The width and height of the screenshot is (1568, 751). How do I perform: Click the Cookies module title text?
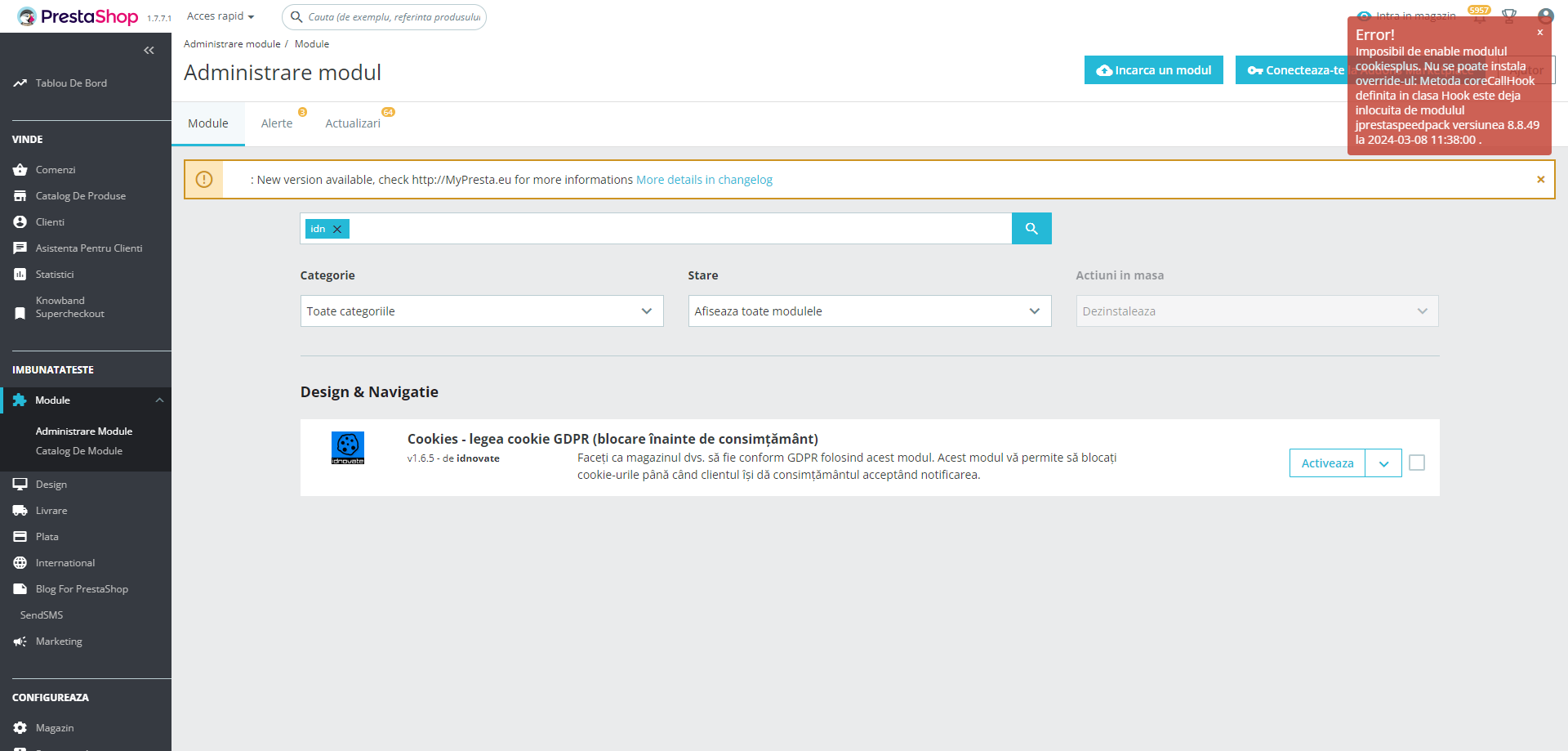[x=612, y=440]
